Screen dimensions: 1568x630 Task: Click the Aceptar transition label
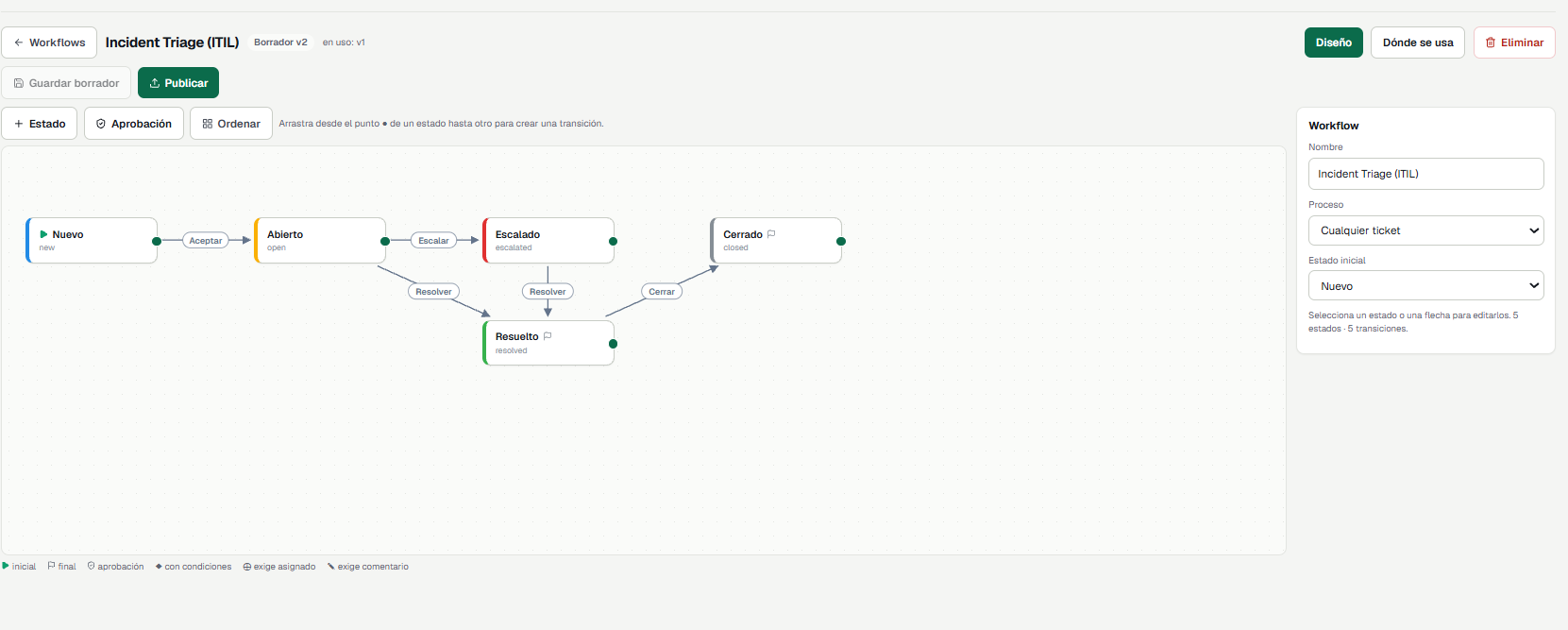coord(206,241)
